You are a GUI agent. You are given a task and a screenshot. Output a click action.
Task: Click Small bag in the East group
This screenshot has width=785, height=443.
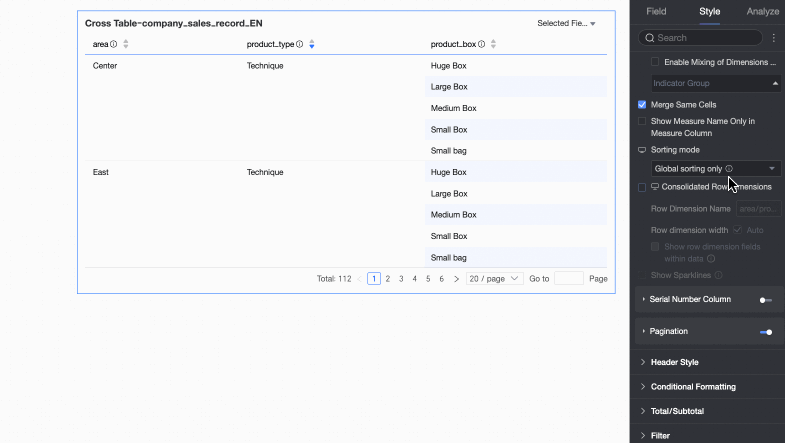click(449, 258)
